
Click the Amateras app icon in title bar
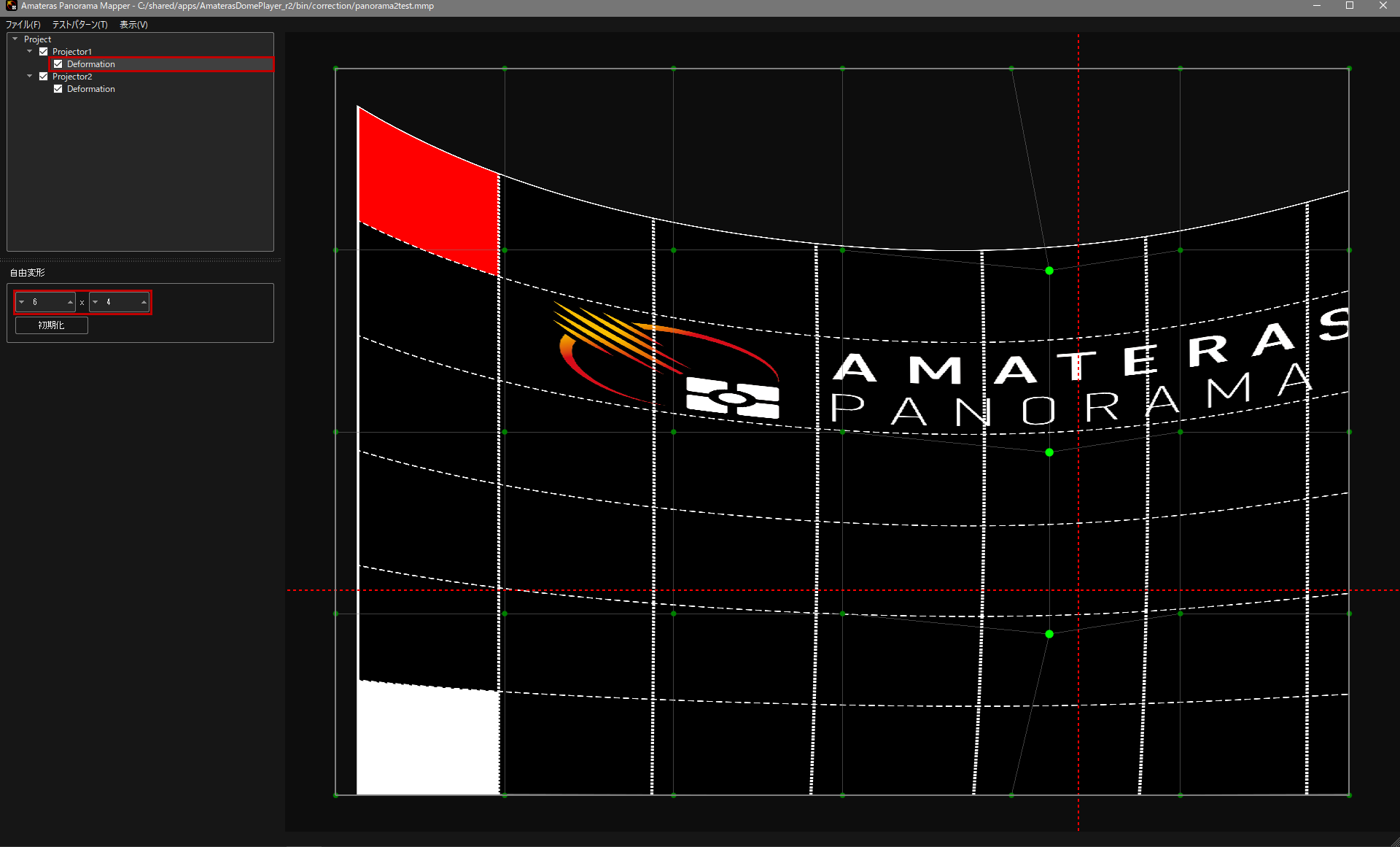(11, 6)
